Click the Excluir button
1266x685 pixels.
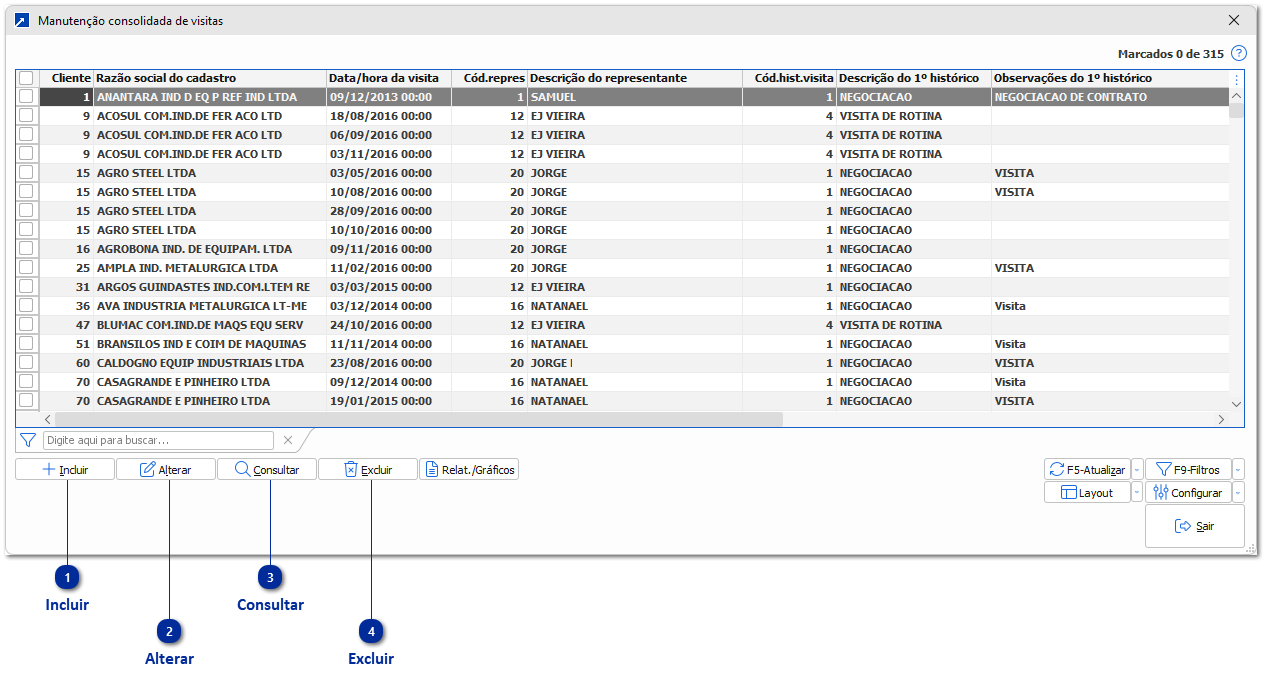click(368, 469)
